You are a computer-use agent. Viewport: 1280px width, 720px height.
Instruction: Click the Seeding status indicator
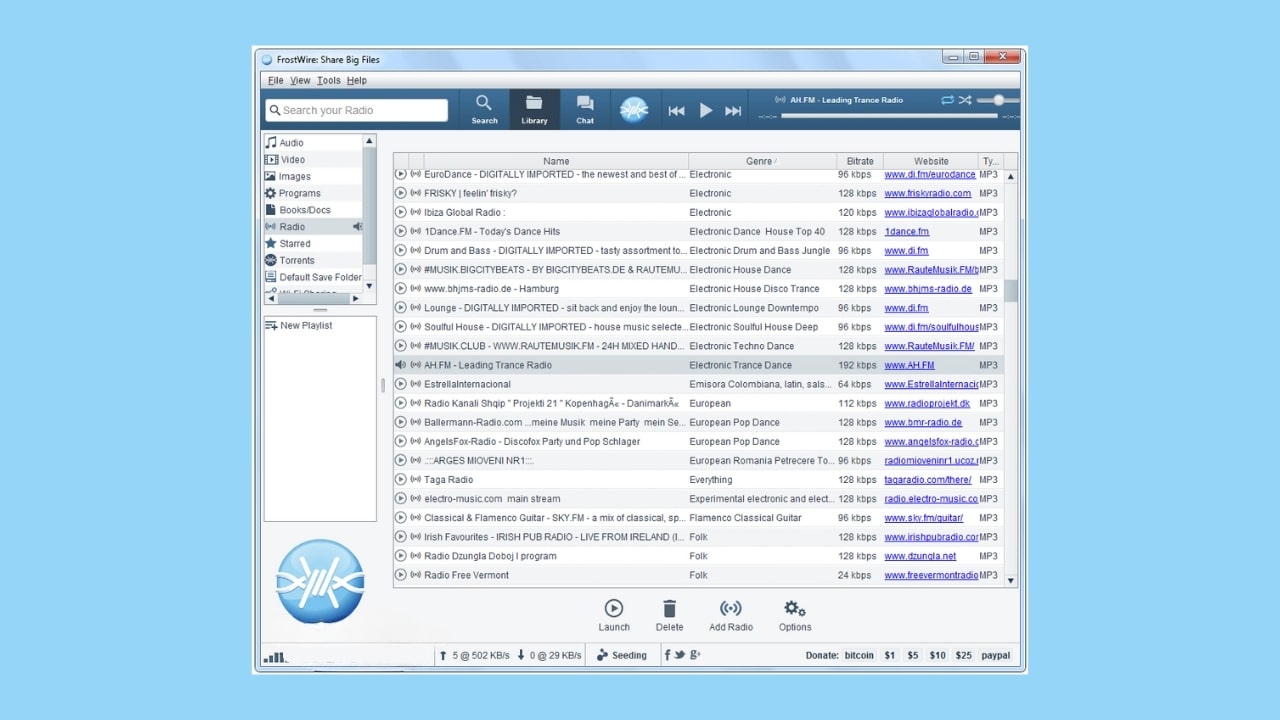click(622, 656)
